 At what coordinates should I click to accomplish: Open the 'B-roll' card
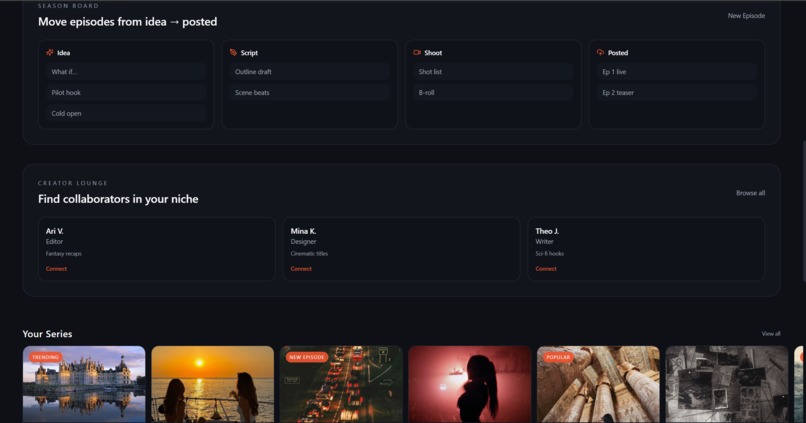493,93
